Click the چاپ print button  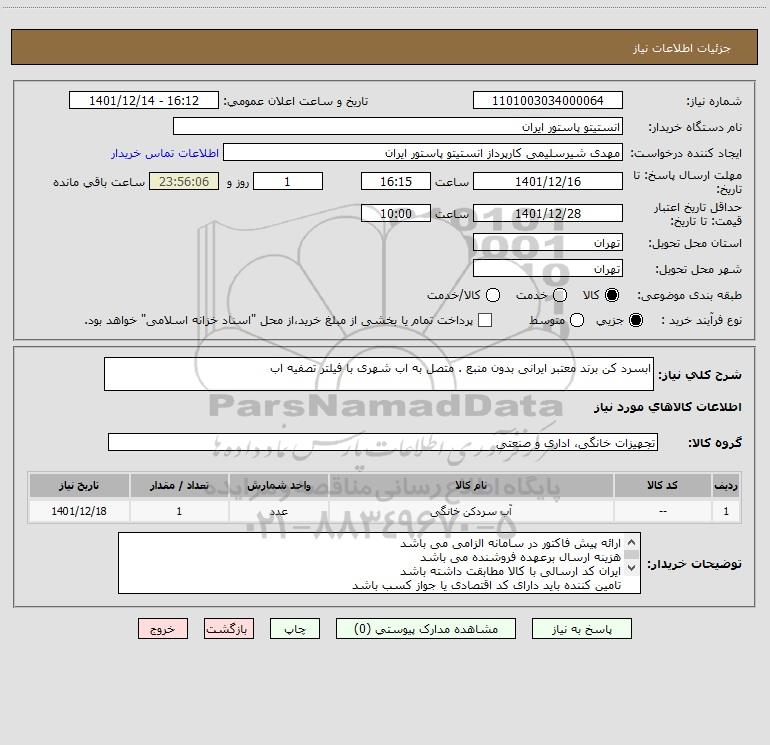coord(295,629)
